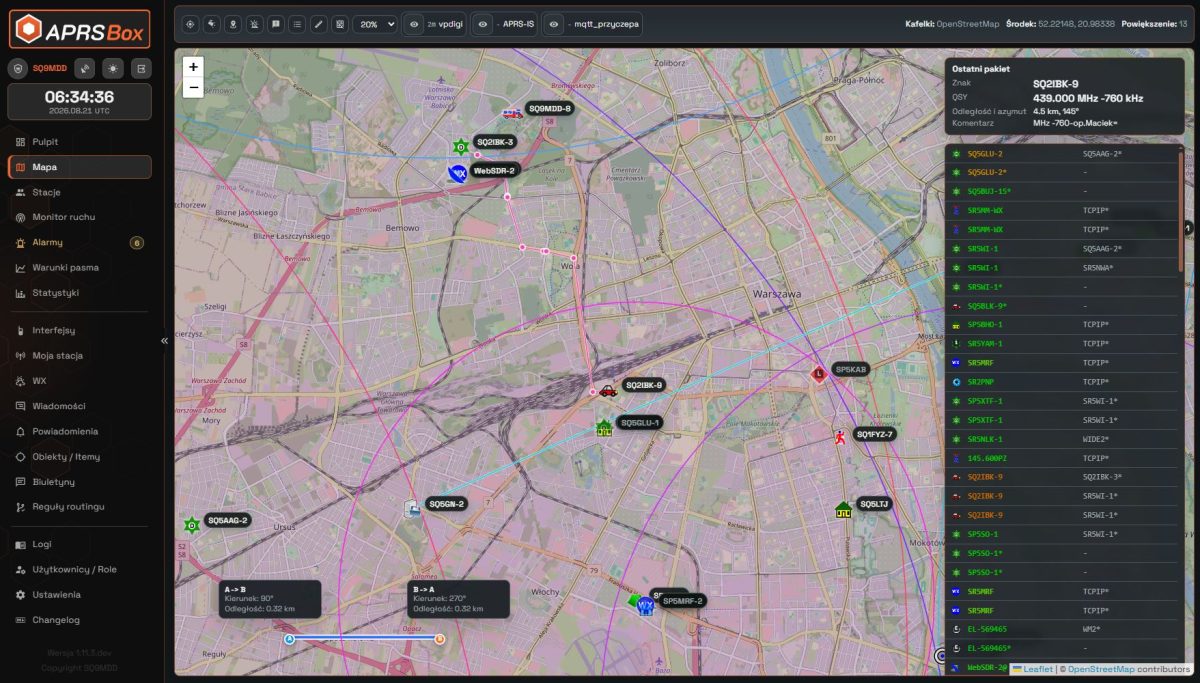Select the ruler measurement tool
Viewport: 1200px width, 683px height.
tap(318, 24)
